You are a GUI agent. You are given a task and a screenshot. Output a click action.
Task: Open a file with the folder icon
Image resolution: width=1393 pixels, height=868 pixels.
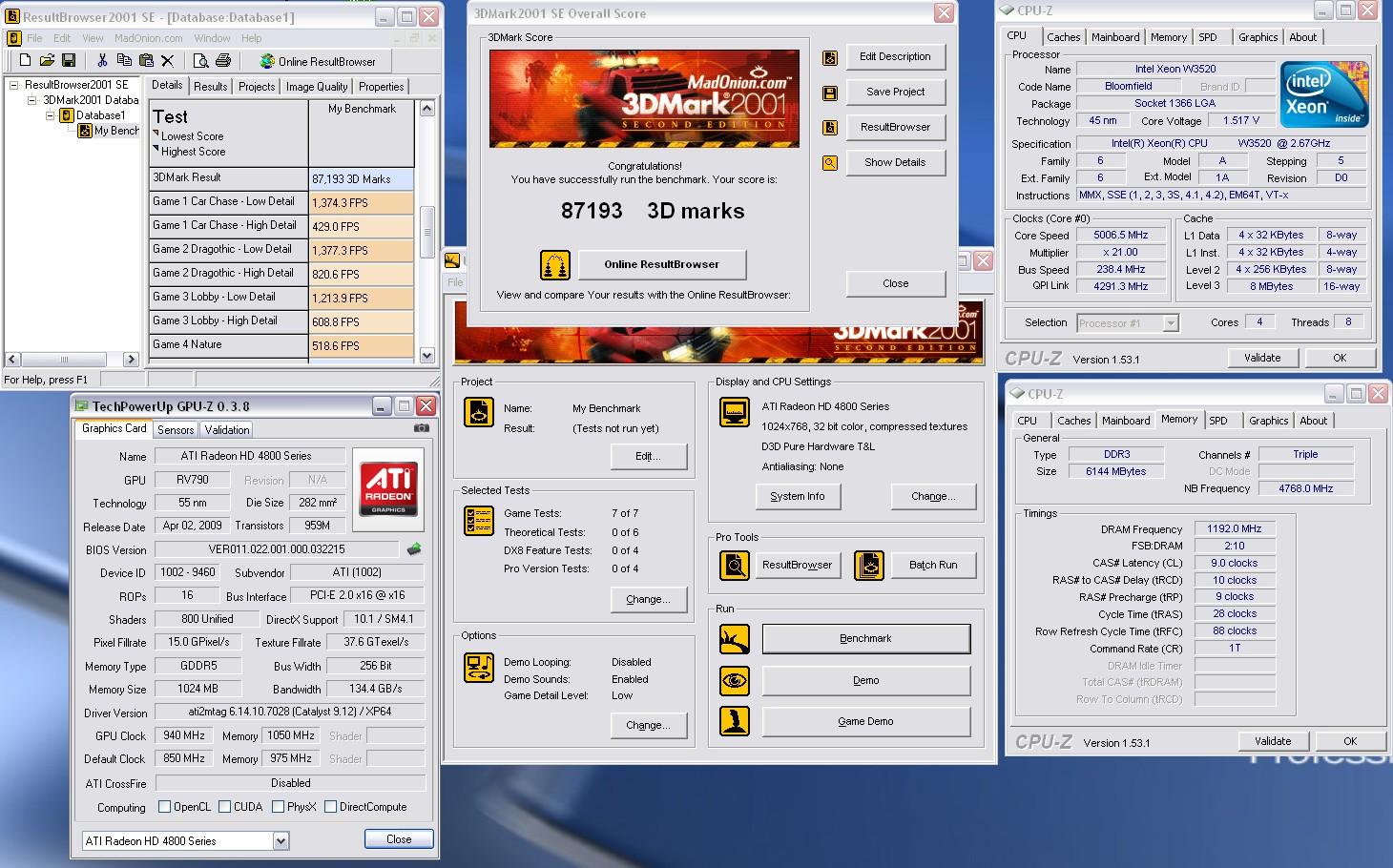47,61
